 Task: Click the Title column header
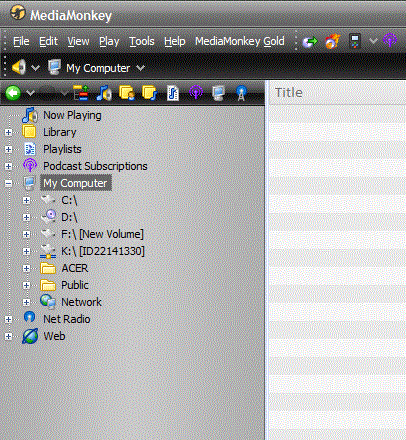click(337, 93)
